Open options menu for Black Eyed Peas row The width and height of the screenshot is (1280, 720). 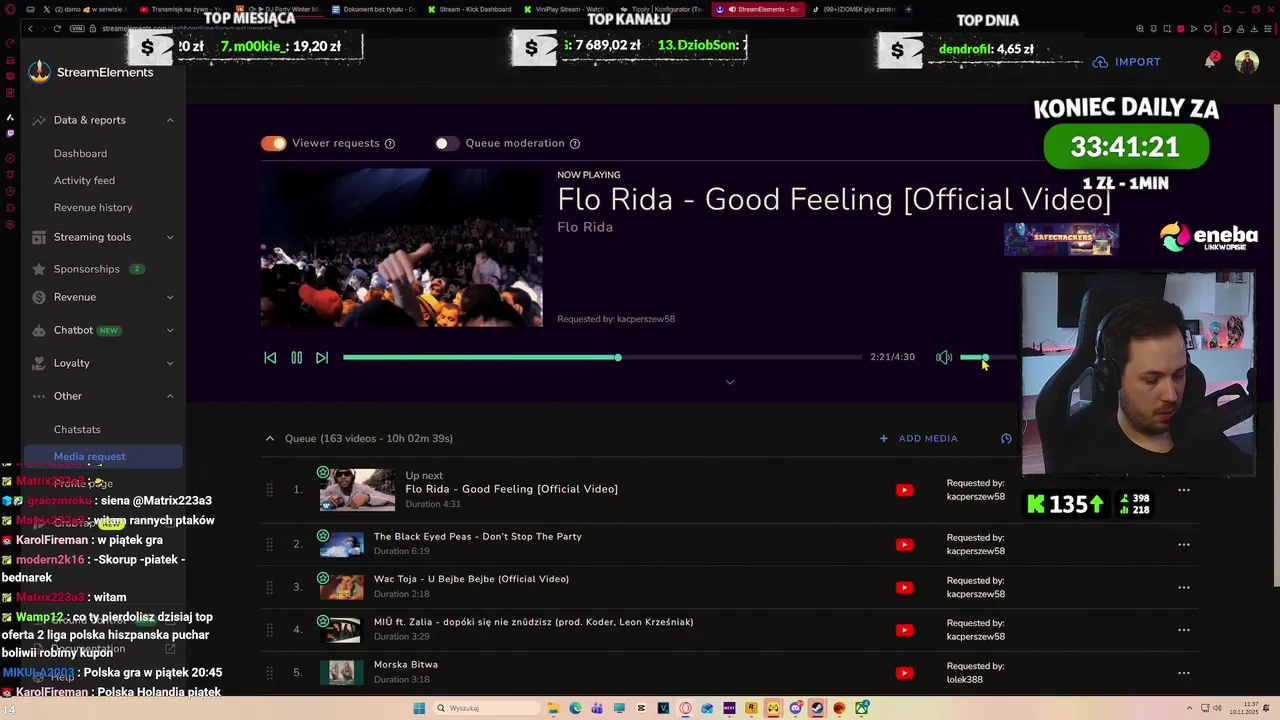point(1184,544)
